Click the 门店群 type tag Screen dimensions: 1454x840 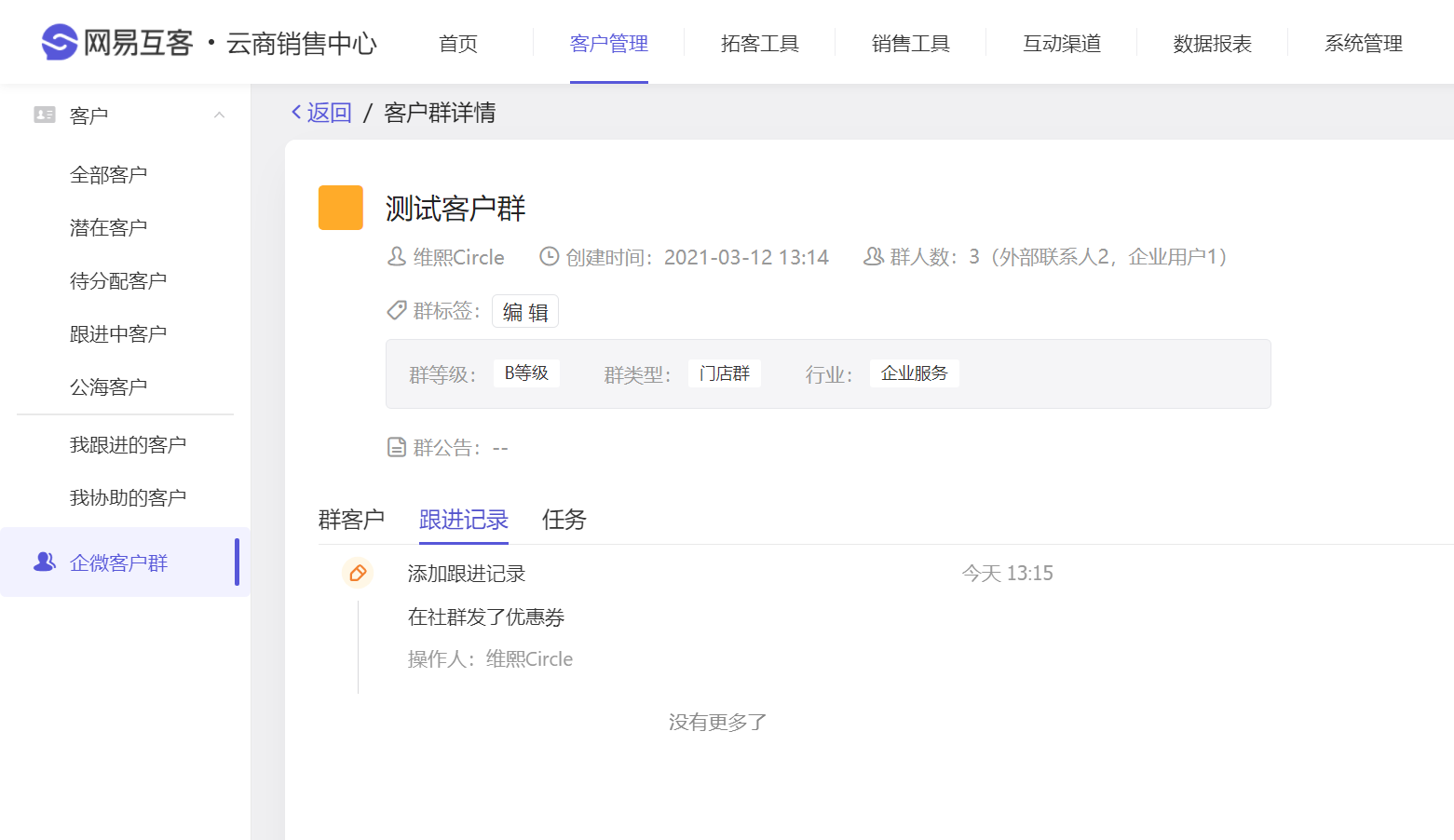coord(725,373)
